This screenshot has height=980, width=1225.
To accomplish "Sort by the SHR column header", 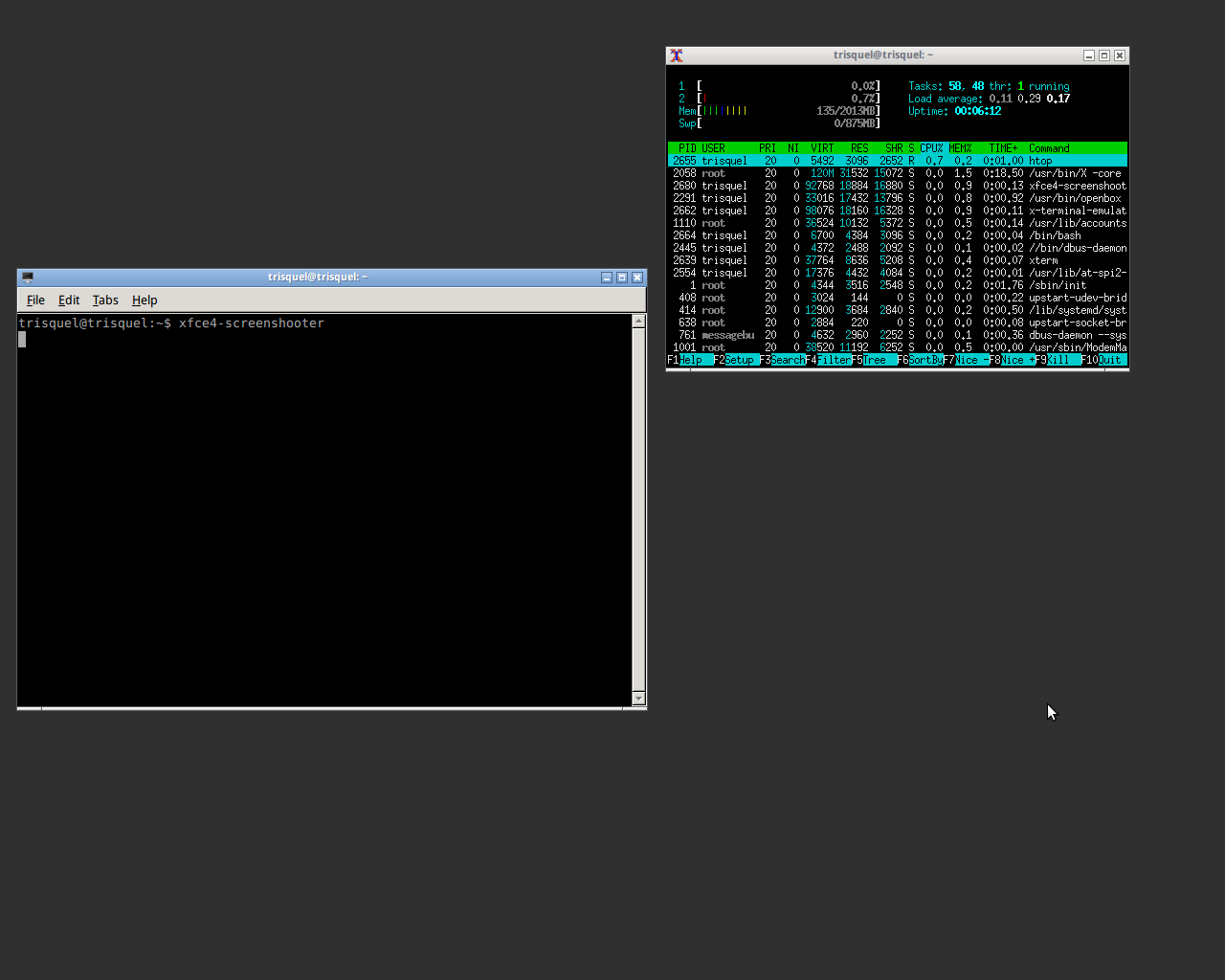I will point(894,148).
